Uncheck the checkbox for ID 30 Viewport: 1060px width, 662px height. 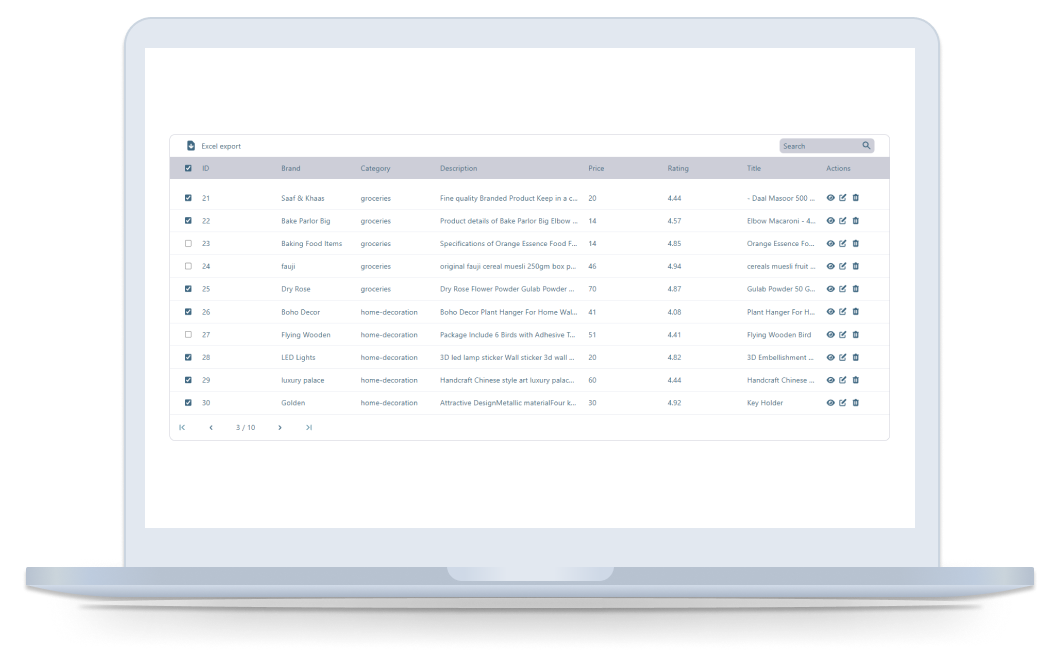point(188,402)
